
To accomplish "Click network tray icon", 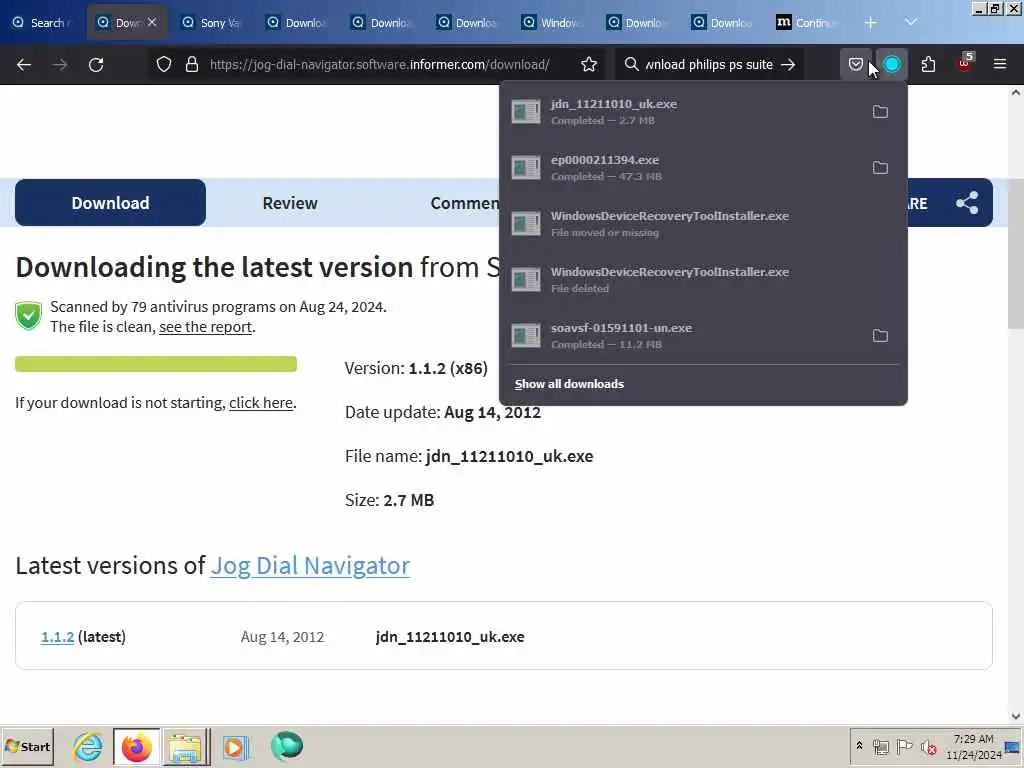I will (x=881, y=746).
